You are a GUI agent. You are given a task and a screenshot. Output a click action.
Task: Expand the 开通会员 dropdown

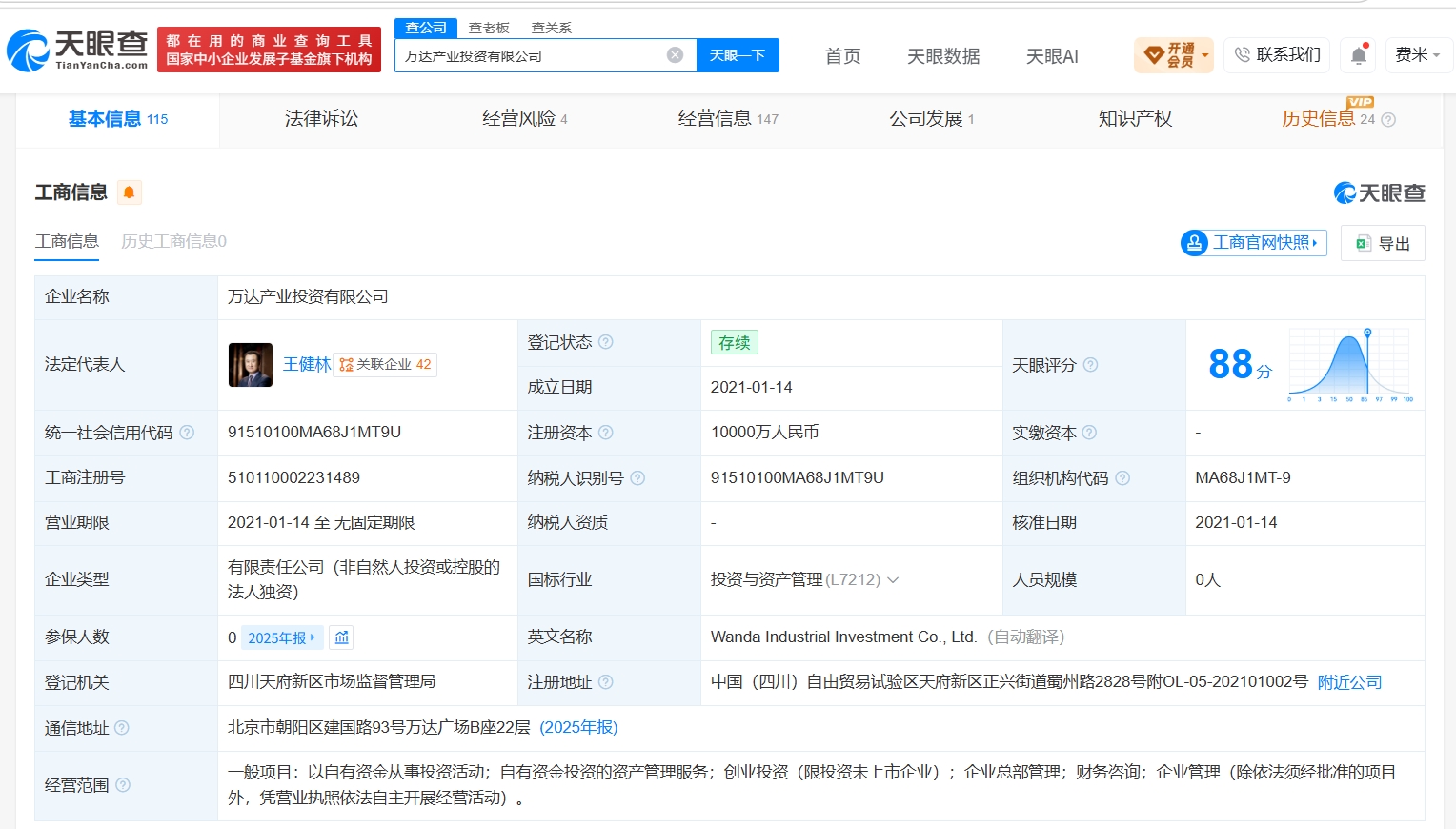[1174, 55]
